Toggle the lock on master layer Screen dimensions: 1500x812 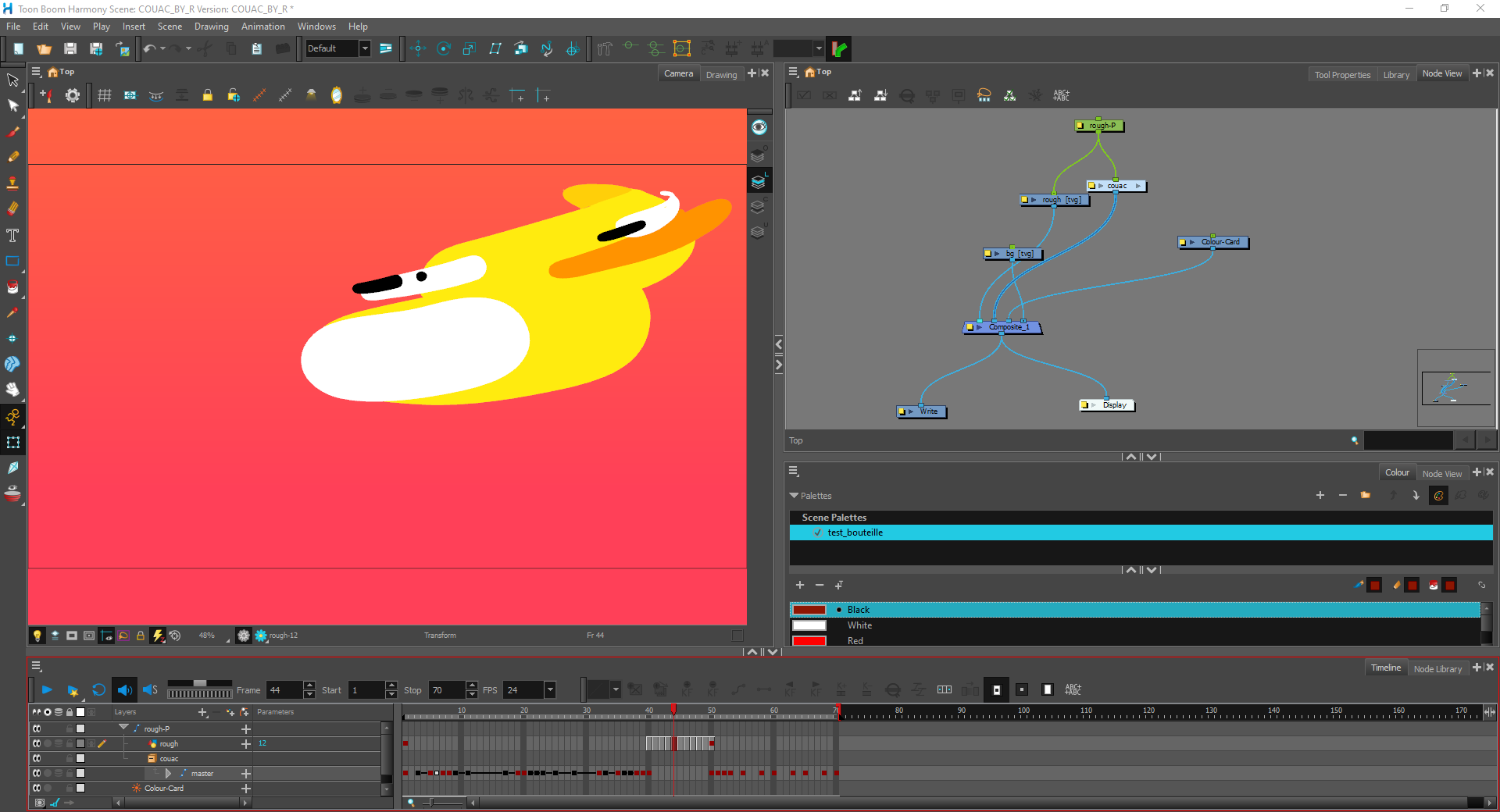(69, 773)
